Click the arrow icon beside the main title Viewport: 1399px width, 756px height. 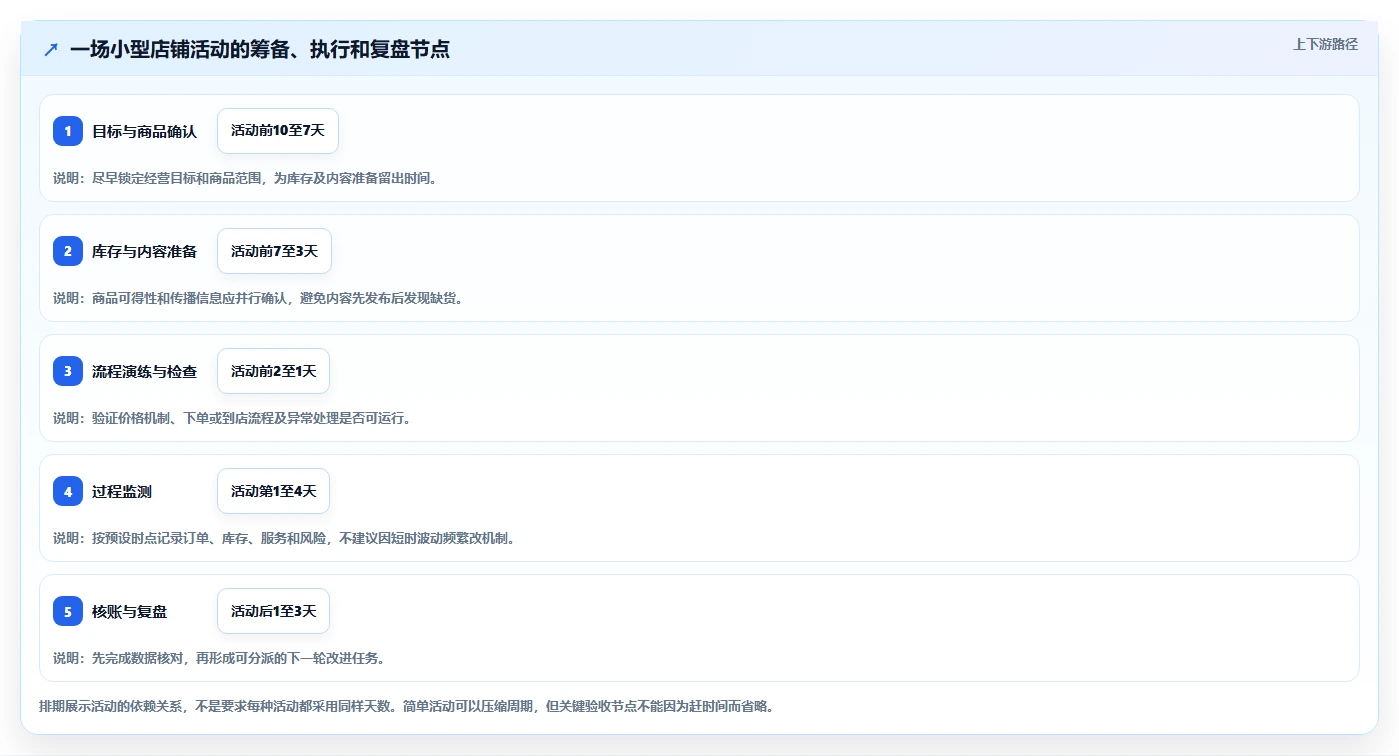51,49
